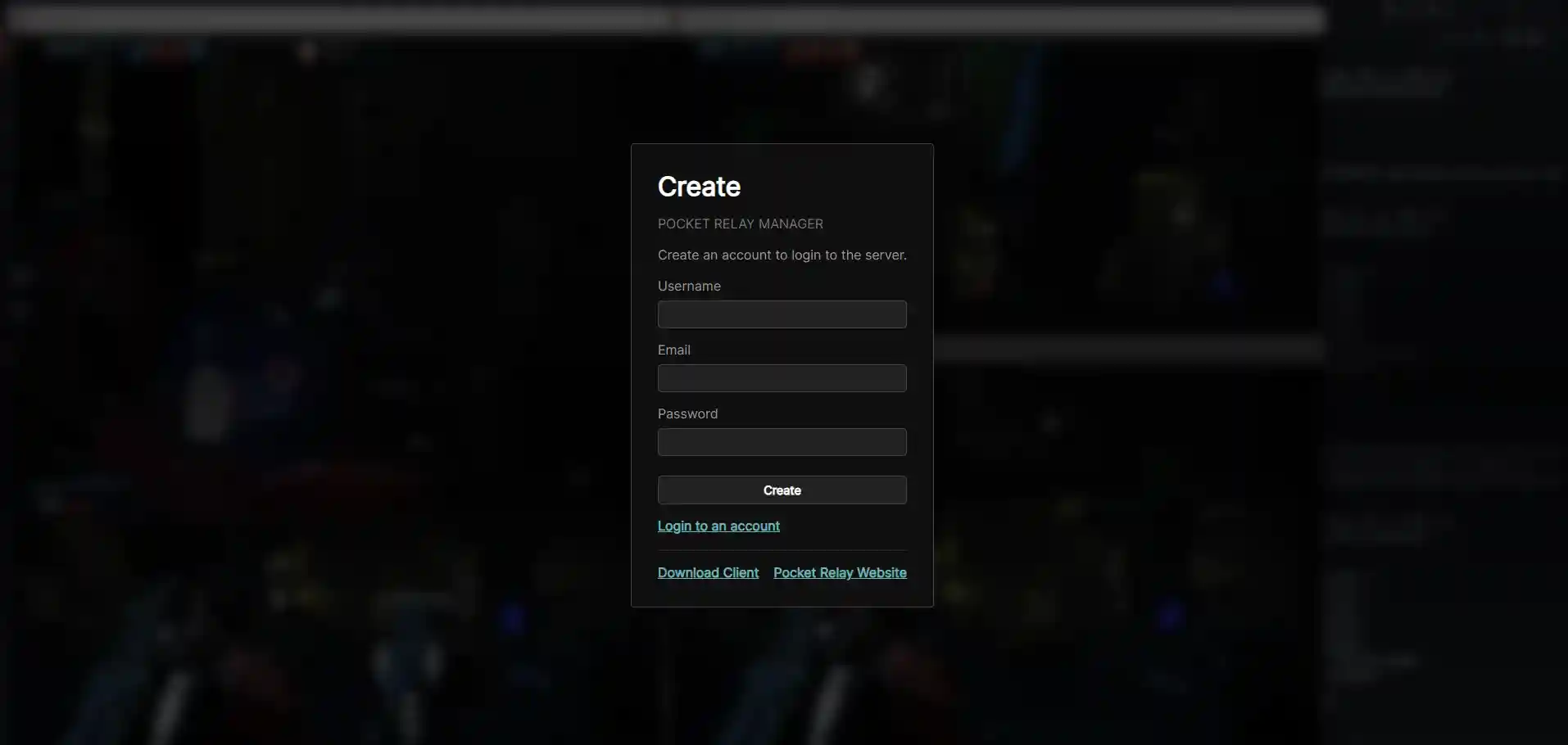Click the Email field label

(x=673, y=350)
